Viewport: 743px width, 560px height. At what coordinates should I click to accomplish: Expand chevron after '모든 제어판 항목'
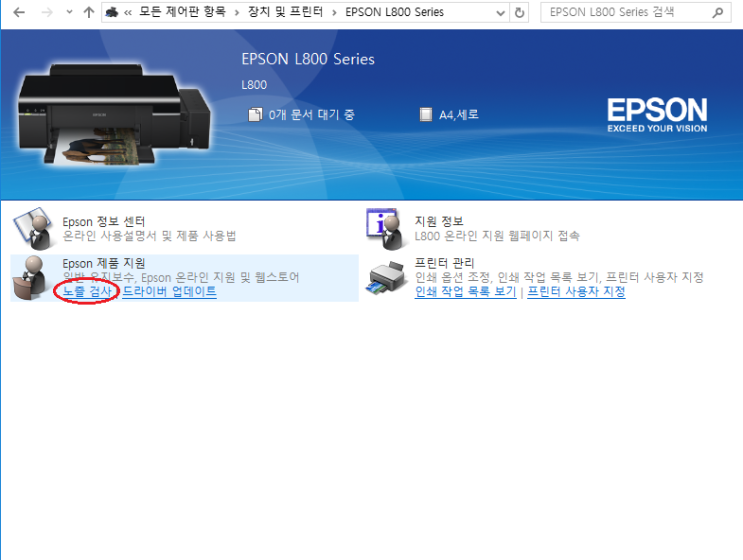(x=236, y=13)
